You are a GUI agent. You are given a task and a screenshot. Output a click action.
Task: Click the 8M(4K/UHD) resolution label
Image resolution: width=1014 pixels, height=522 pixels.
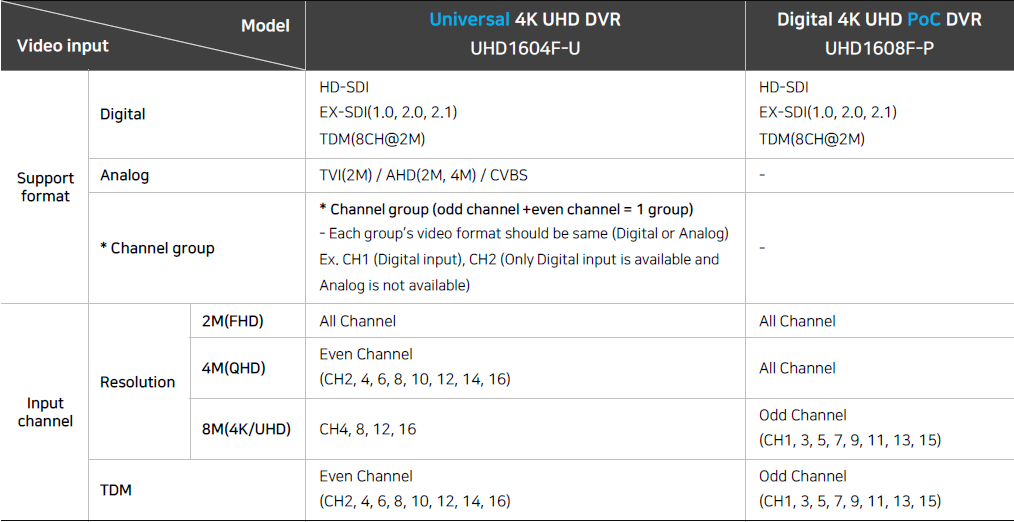(246, 428)
